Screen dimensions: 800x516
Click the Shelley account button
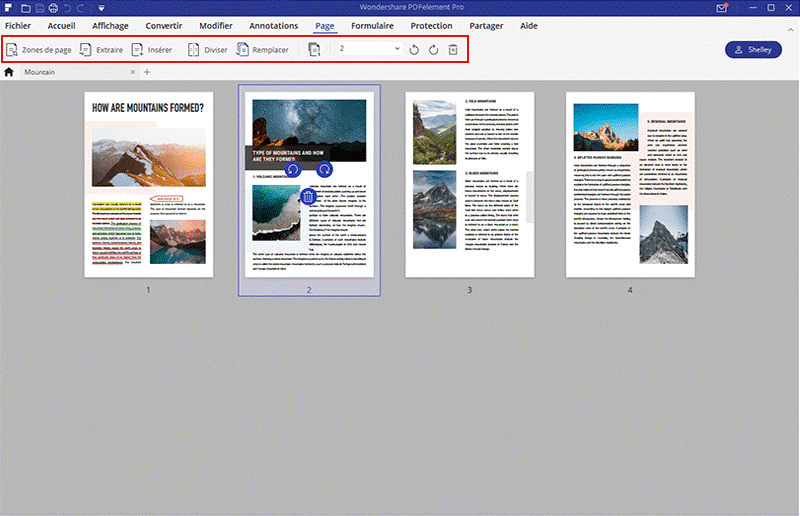[753, 50]
